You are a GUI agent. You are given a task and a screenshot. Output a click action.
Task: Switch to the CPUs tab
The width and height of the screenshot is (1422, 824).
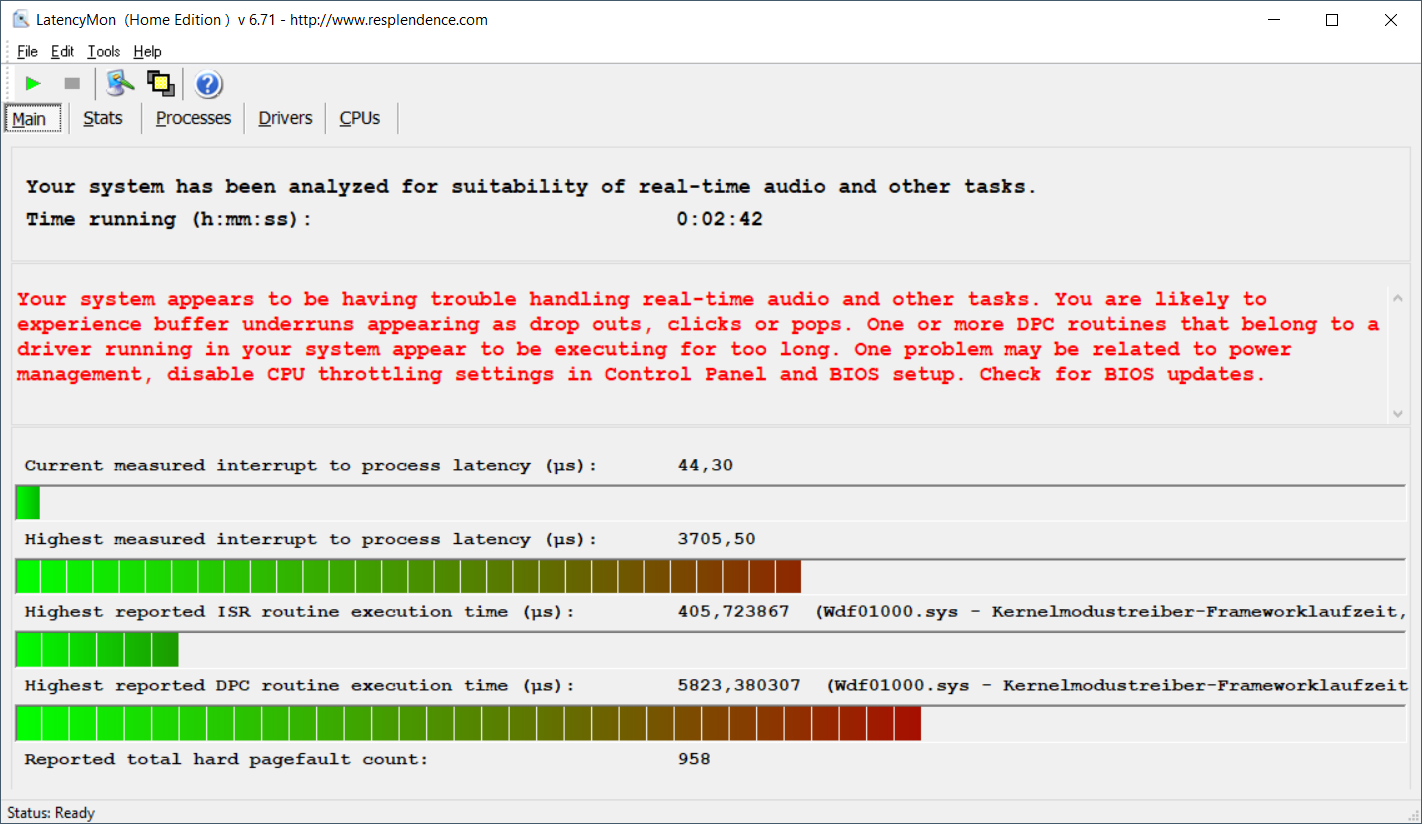pyautogui.click(x=360, y=118)
